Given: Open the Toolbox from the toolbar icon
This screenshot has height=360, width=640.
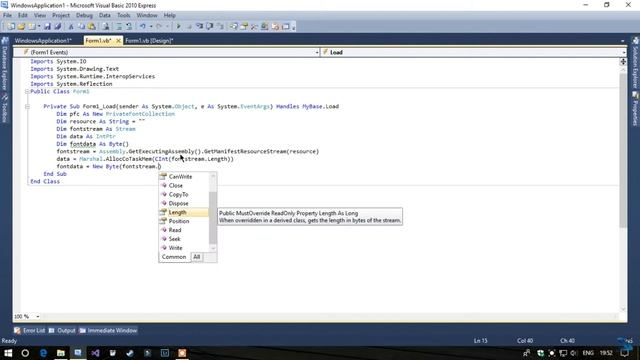Looking at the screenshot, I should coord(254,27).
